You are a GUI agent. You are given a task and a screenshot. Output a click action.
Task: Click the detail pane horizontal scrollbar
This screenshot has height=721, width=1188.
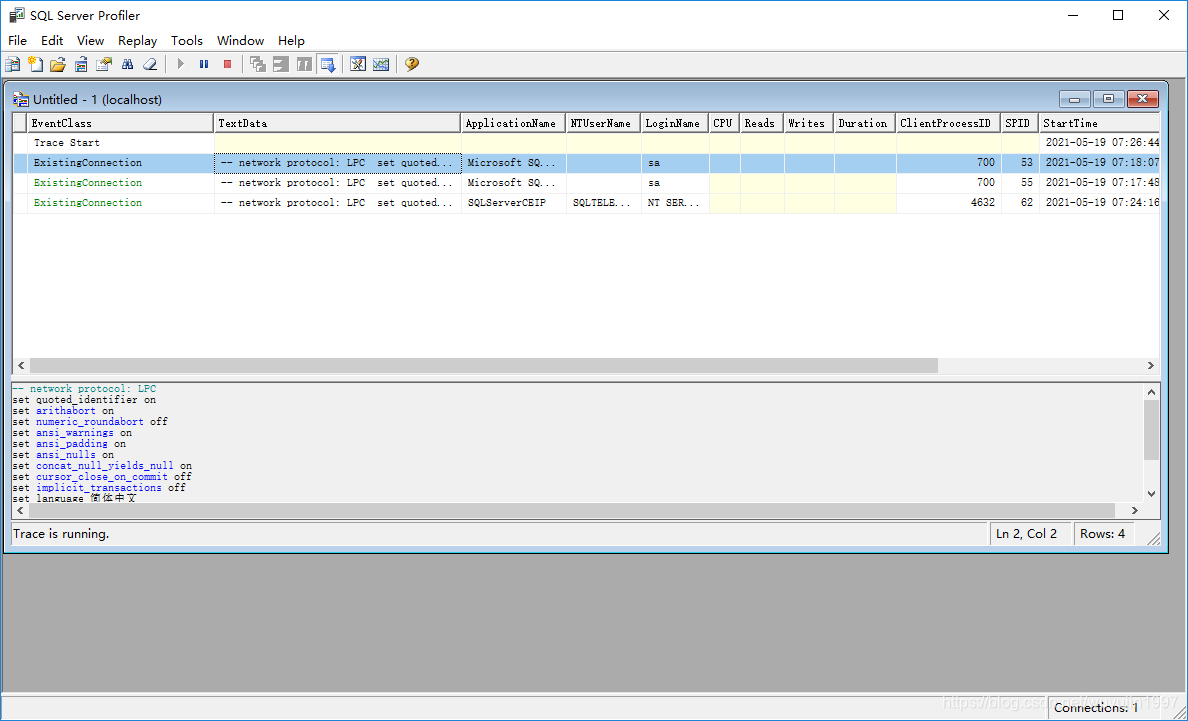(x=572, y=510)
